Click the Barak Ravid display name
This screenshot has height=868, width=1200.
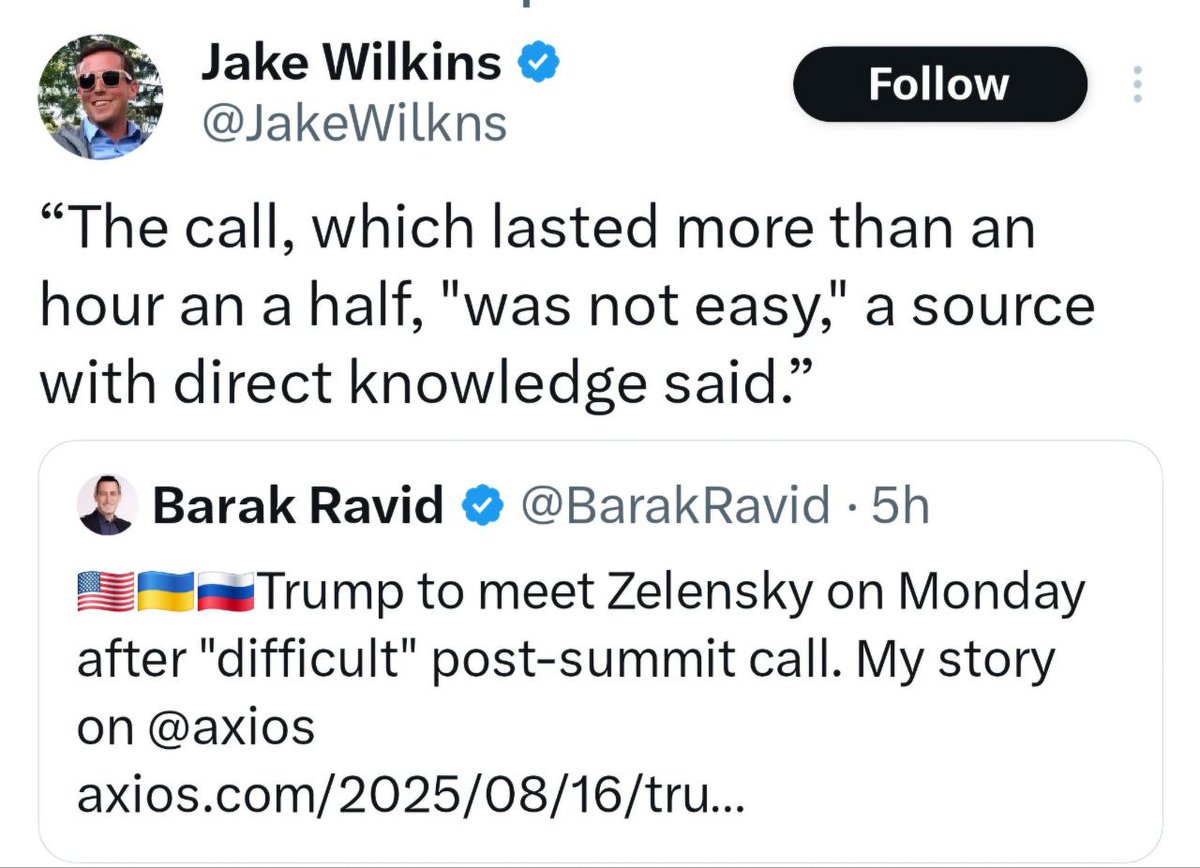pyautogui.click(x=298, y=507)
